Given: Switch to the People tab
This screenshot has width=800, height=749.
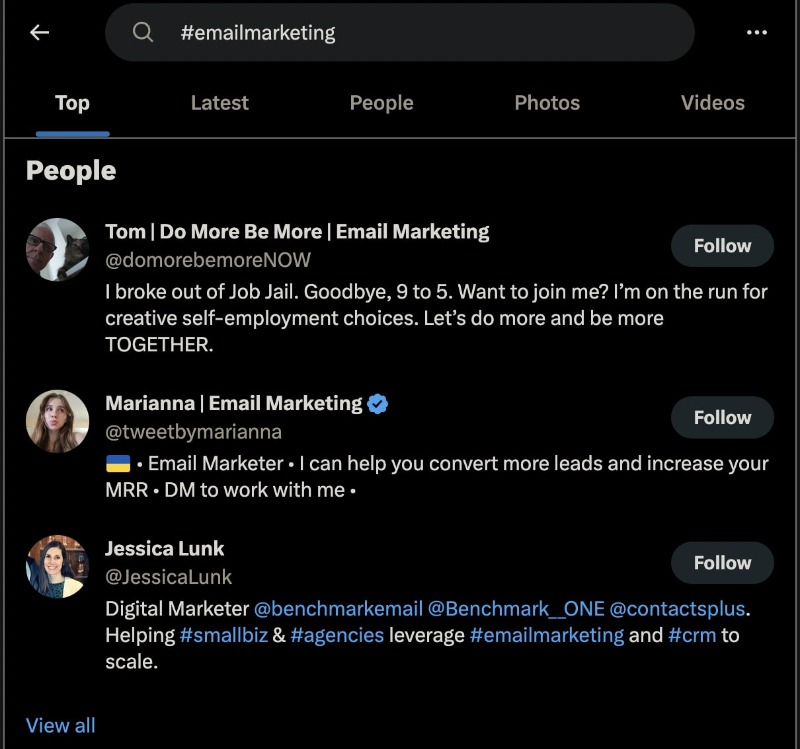Looking at the screenshot, I should pos(381,103).
